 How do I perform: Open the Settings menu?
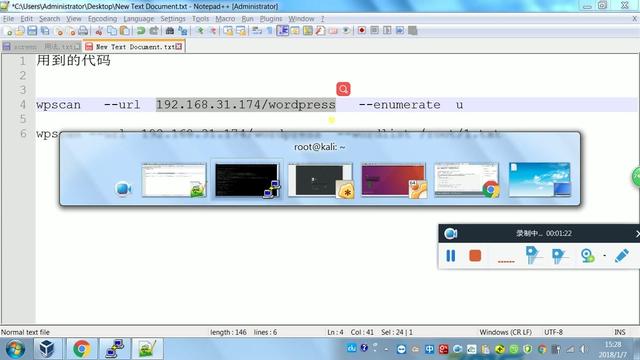173,19
